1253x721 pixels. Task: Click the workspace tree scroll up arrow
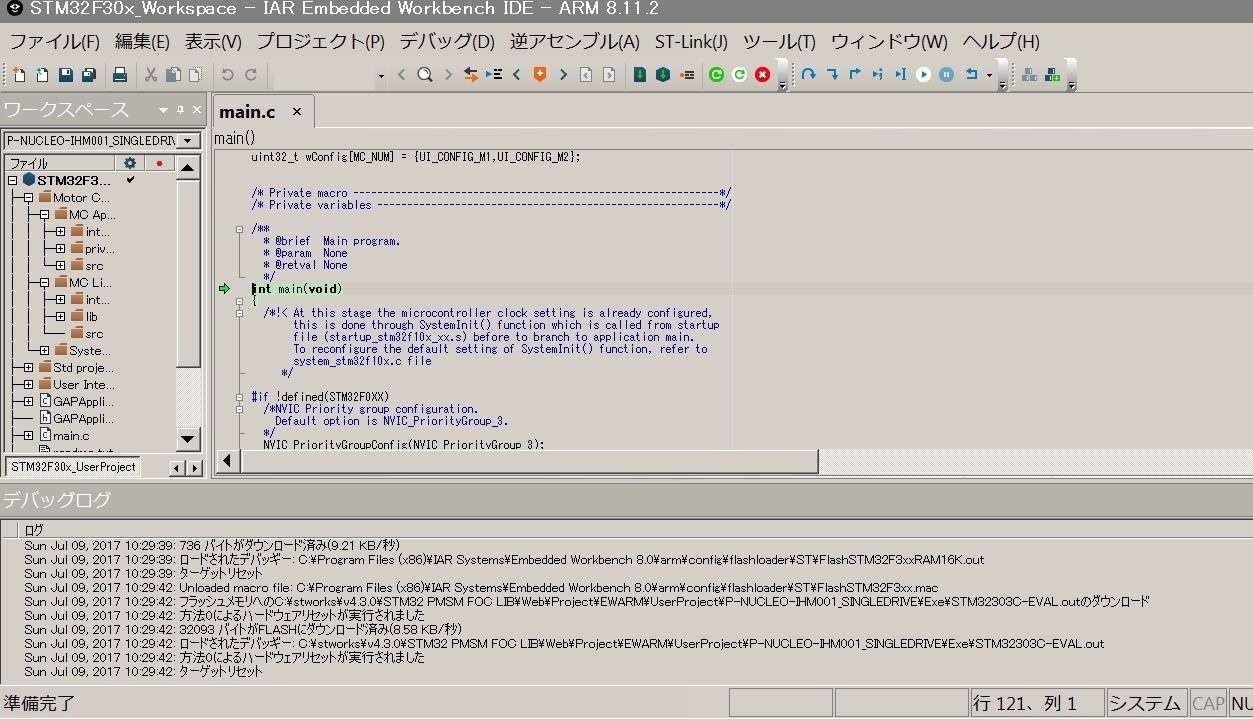pos(189,167)
